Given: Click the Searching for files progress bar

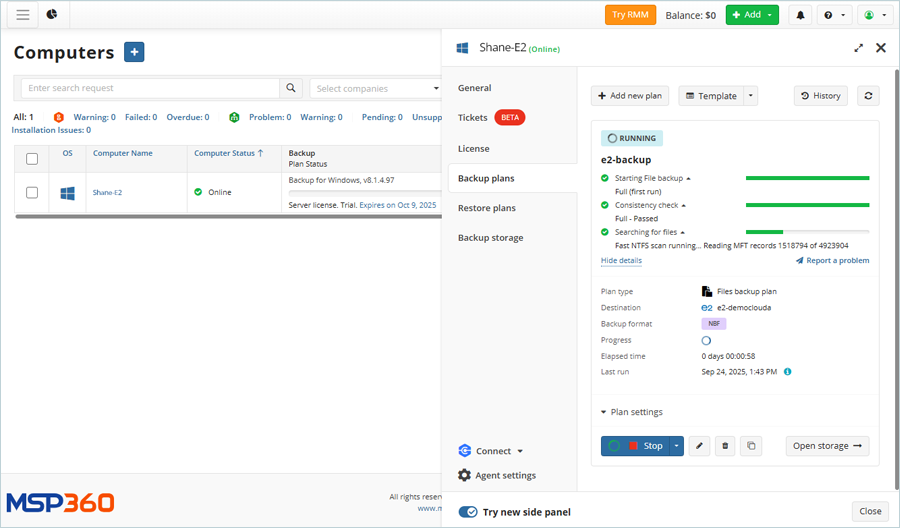Looking at the screenshot, I should [x=807, y=232].
